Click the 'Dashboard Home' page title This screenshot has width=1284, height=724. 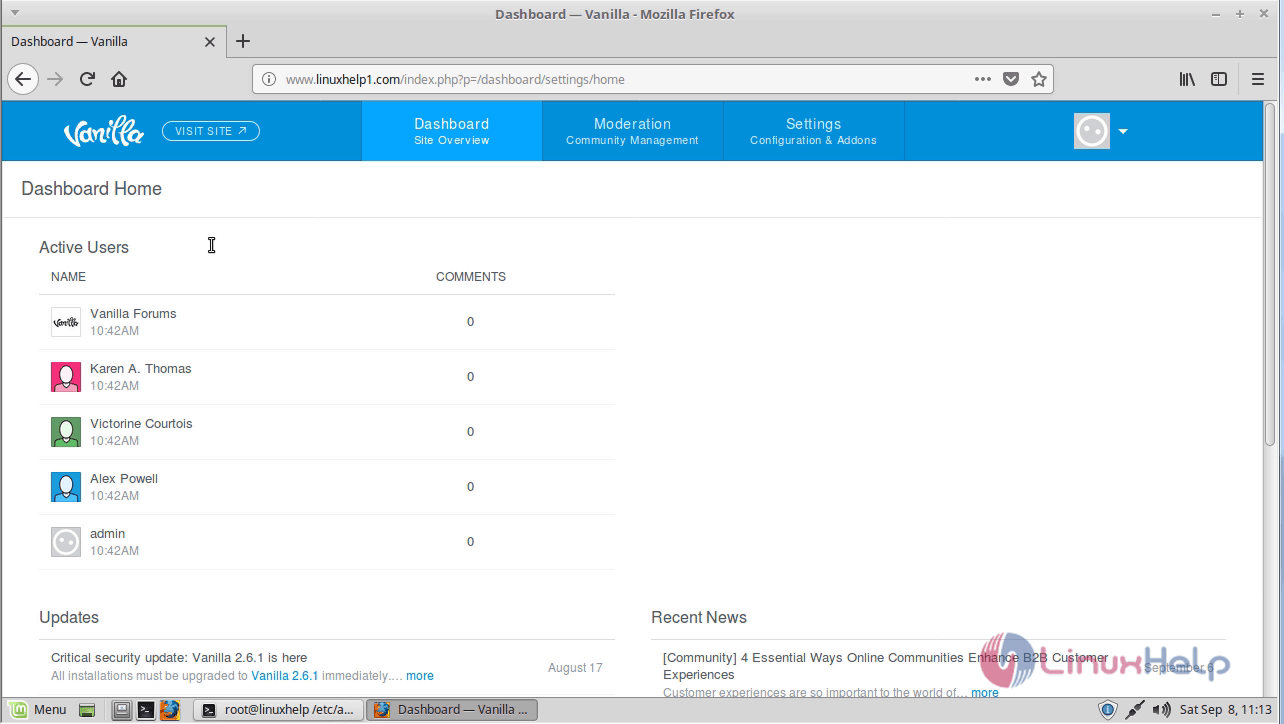pos(91,189)
